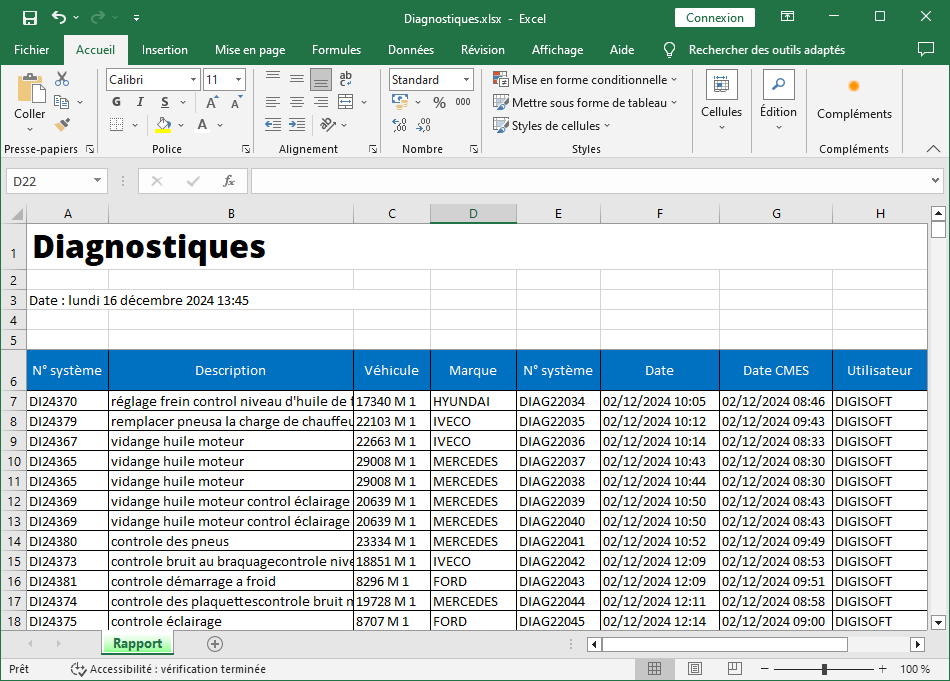Viewport: 950px width, 681px height.
Task: Open the Calibri font name dropdown
Action: (x=193, y=79)
